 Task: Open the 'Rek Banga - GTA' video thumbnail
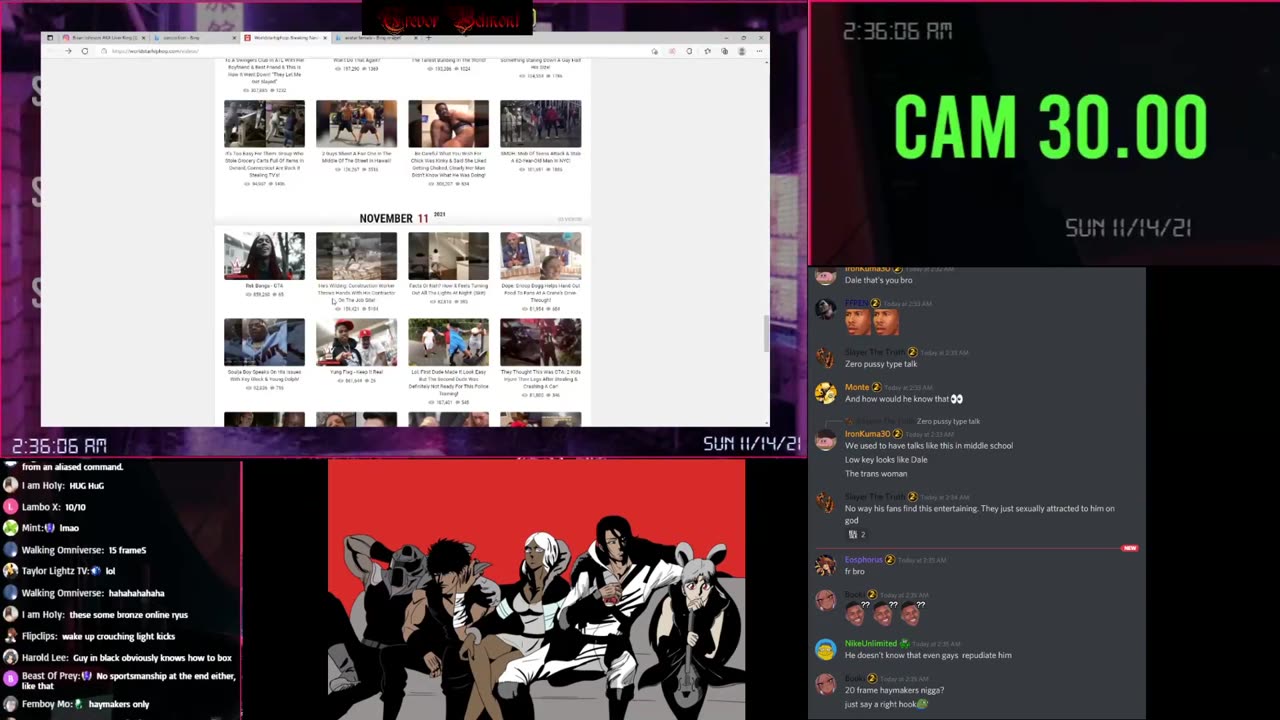tap(264, 256)
